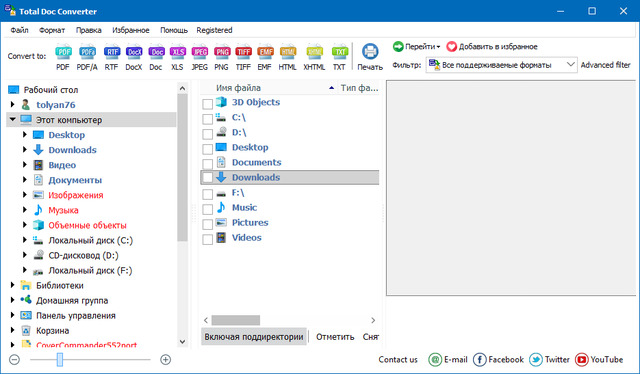The height and width of the screenshot is (374, 640).
Task: Open E-mail contact icon
Action: pyautogui.click(x=435, y=360)
